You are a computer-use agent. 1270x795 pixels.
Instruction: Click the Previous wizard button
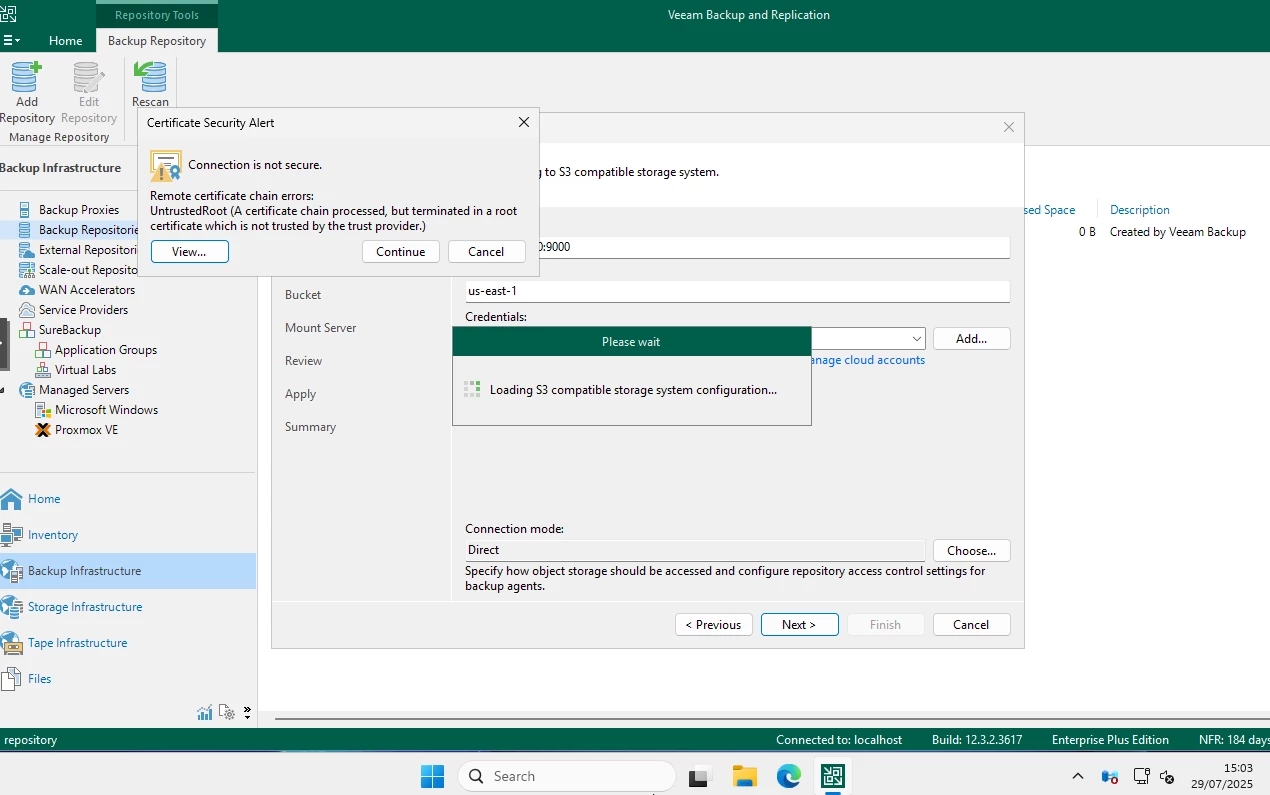click(x=714, y=625)
